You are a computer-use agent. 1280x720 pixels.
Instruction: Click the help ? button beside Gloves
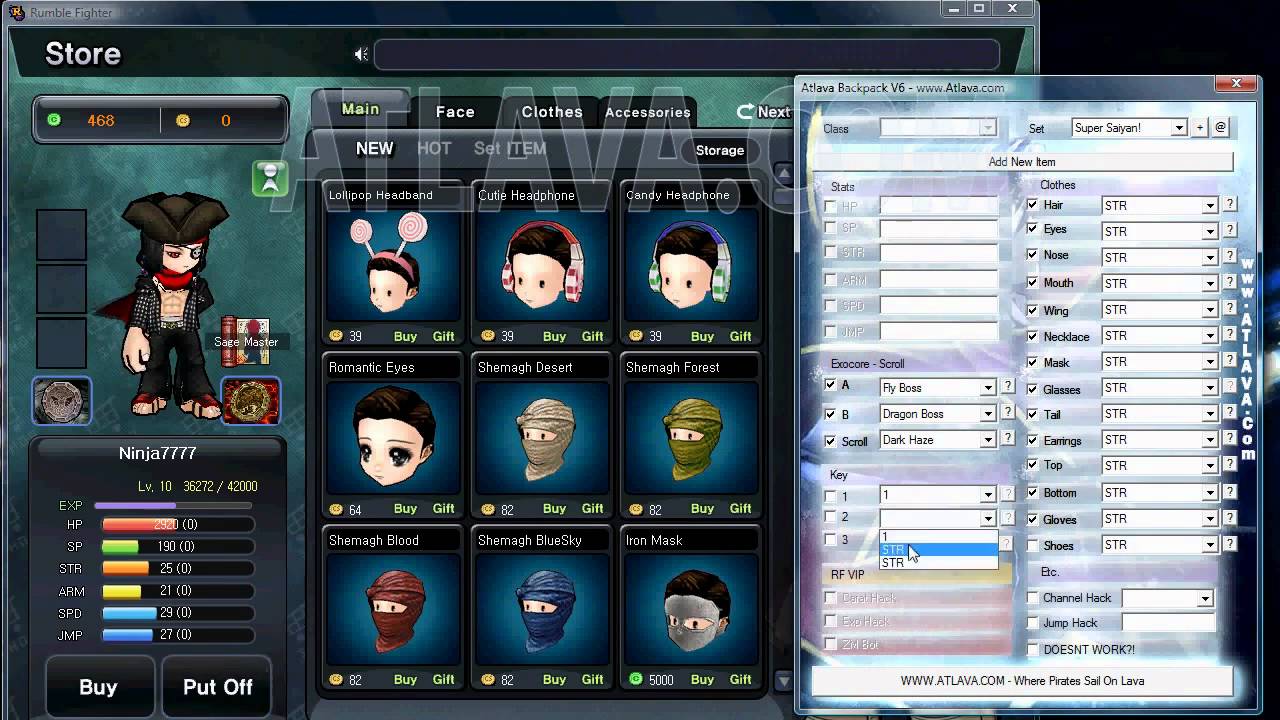coord(1230,518)
